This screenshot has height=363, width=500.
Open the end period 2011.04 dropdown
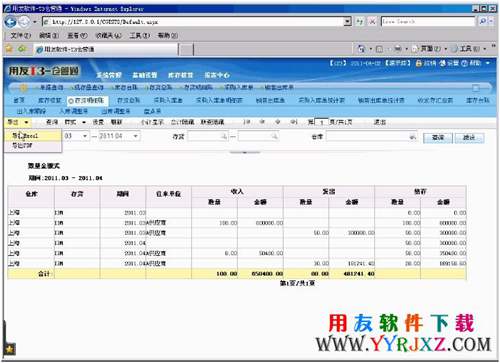click(135, 136)
